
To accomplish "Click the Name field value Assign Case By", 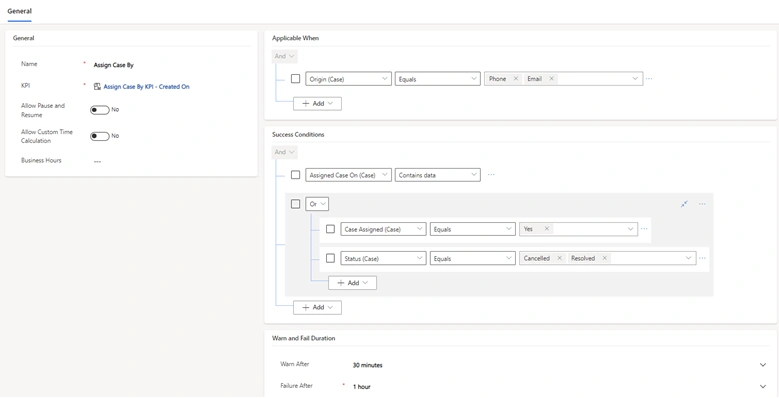I will point(114,65).
